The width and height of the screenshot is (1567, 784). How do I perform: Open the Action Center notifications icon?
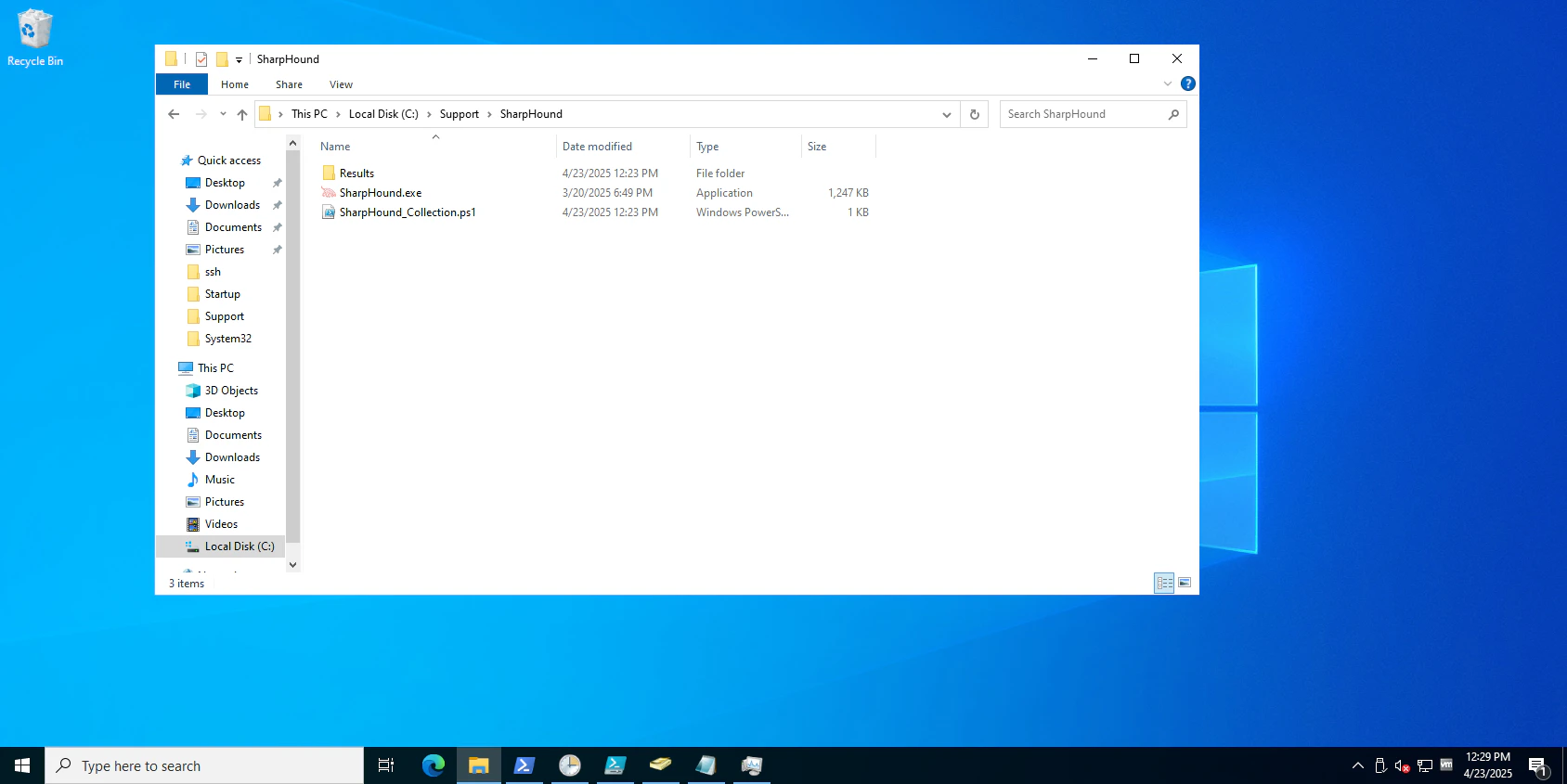pos(1538,766)
